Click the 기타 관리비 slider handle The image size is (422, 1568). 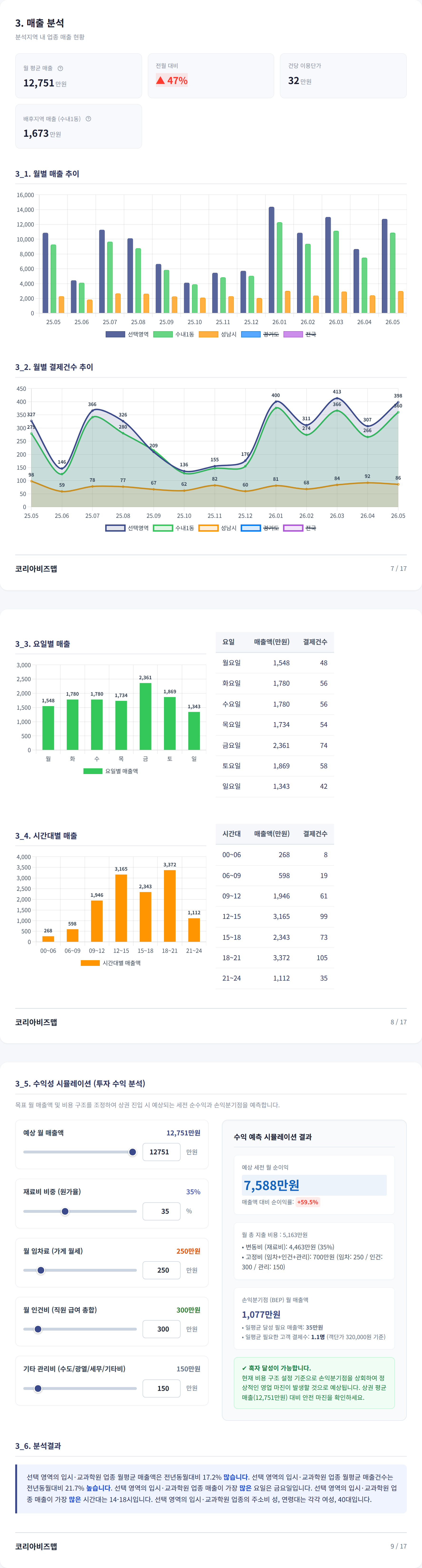(x=38, y=1389)
